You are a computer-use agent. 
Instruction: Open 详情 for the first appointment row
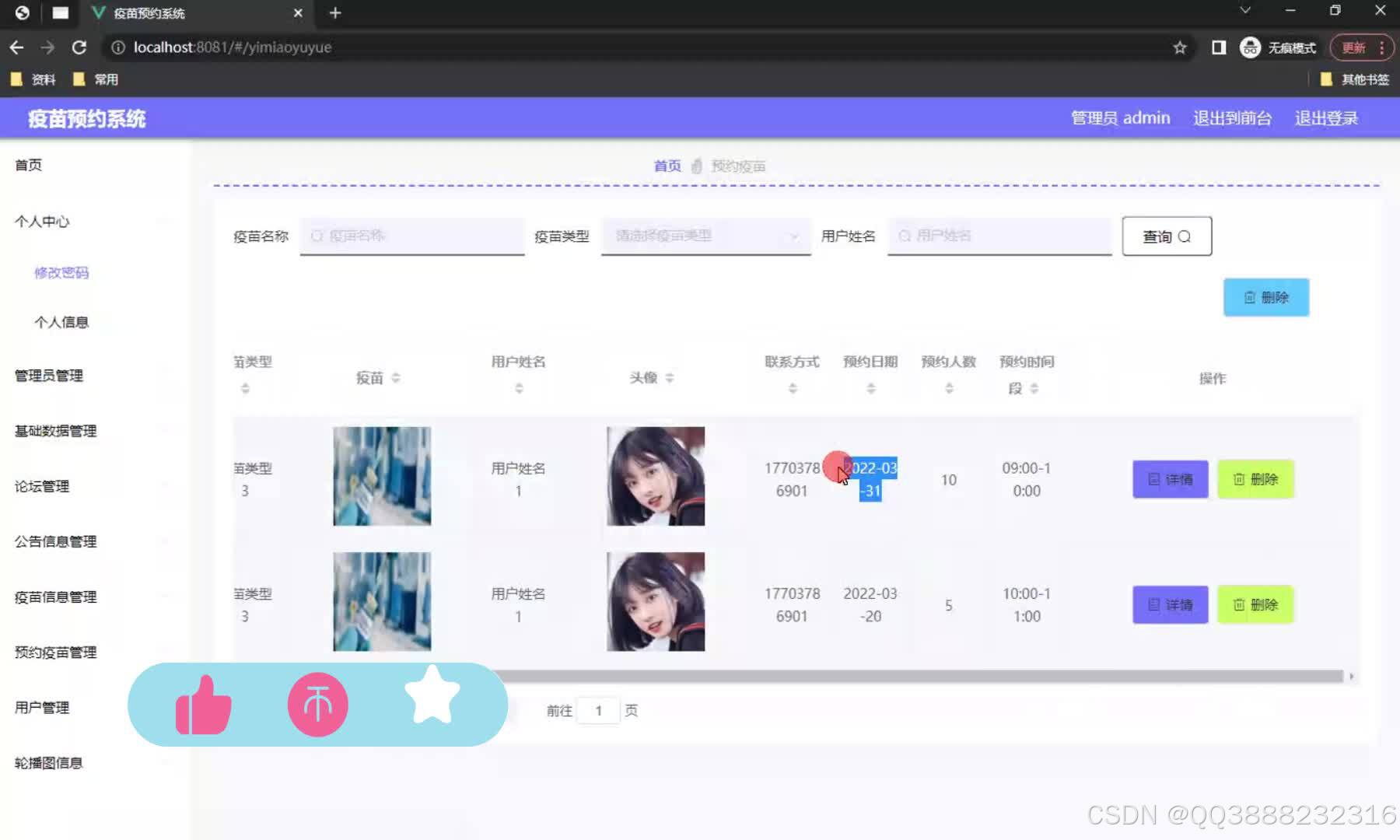pyautogui.click(x=1170, y=479)
